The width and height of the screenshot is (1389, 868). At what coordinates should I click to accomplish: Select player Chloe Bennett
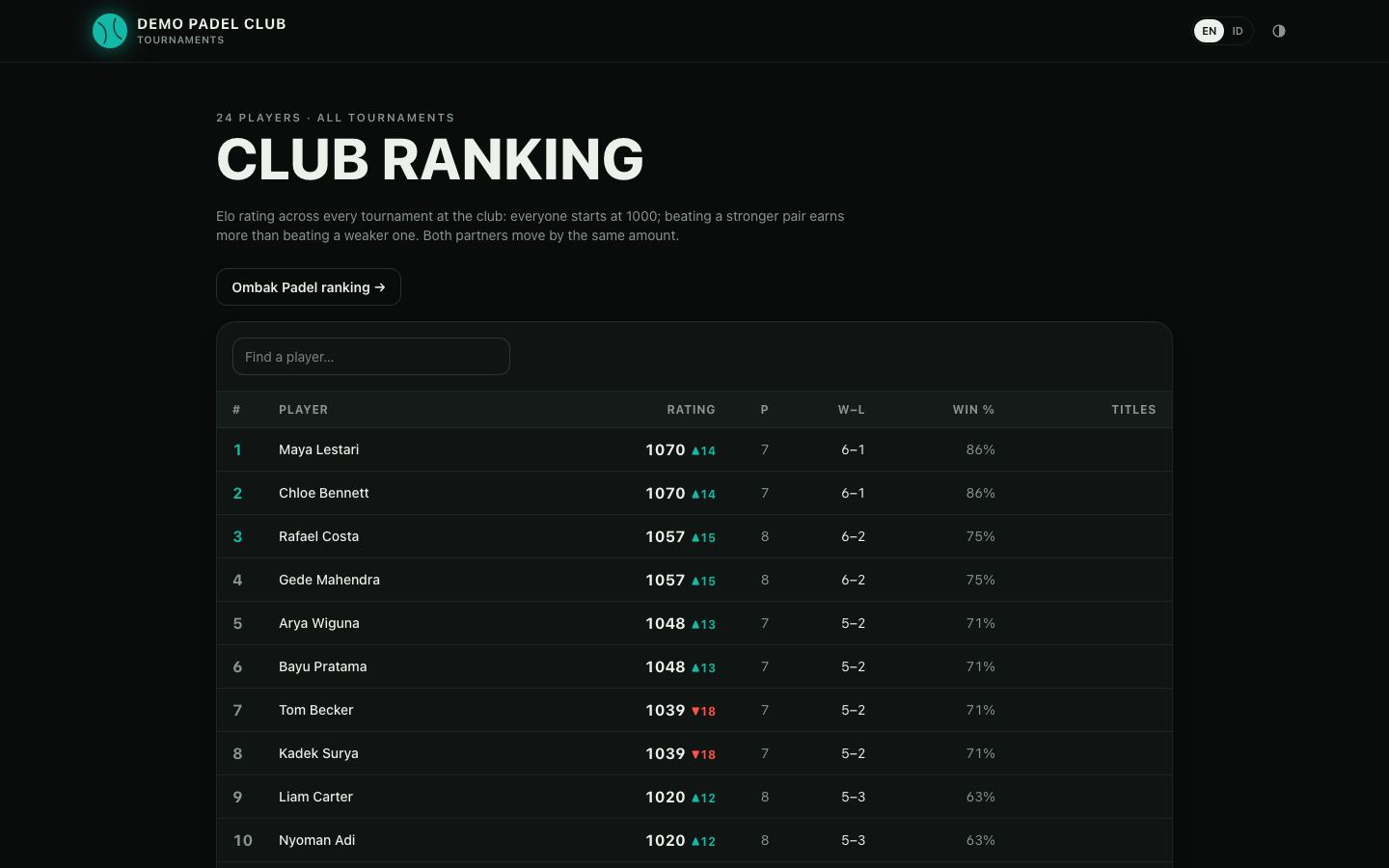pos(324,493)
